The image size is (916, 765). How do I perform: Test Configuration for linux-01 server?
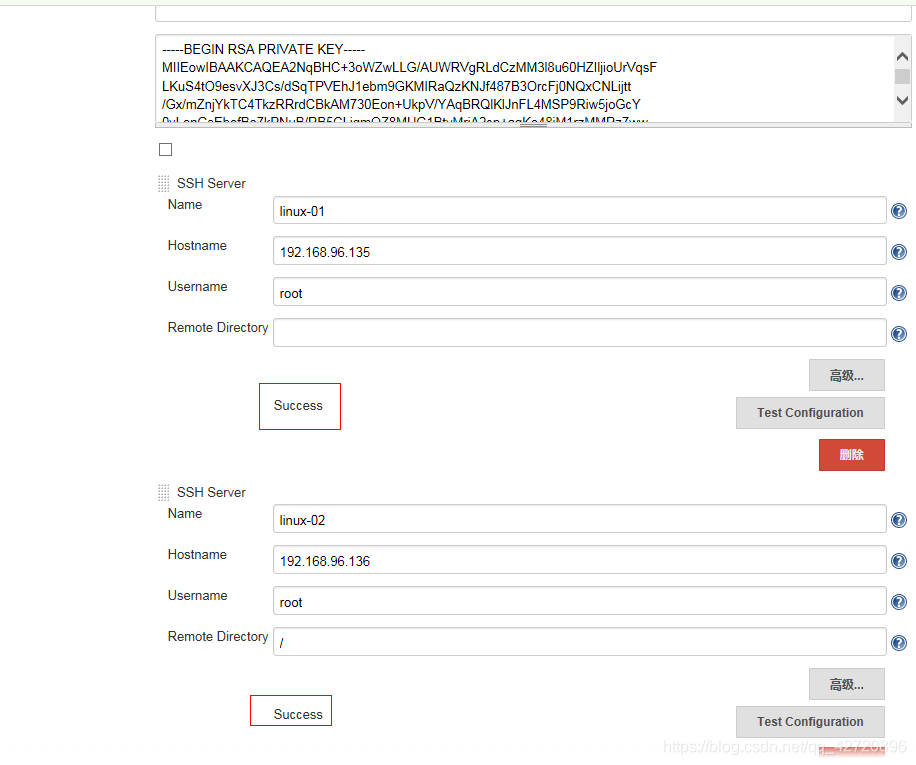(810, 413)
